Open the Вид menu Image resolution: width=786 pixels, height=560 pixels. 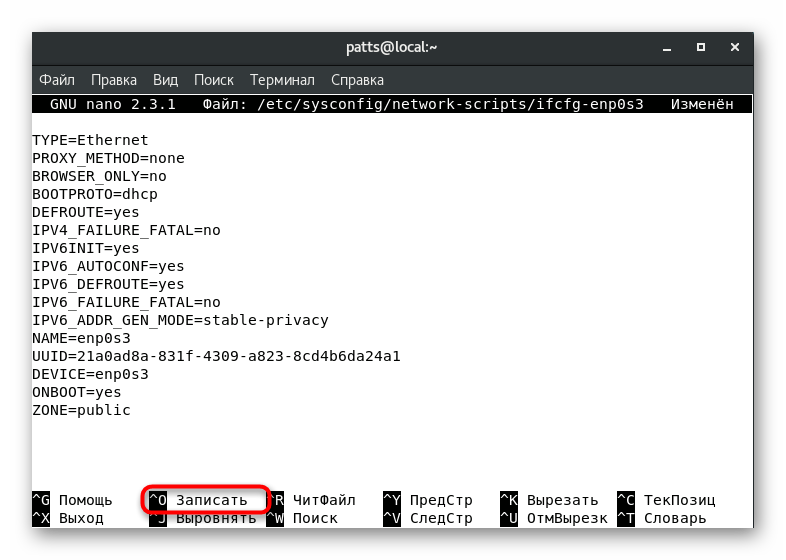(x=165, y=80)
